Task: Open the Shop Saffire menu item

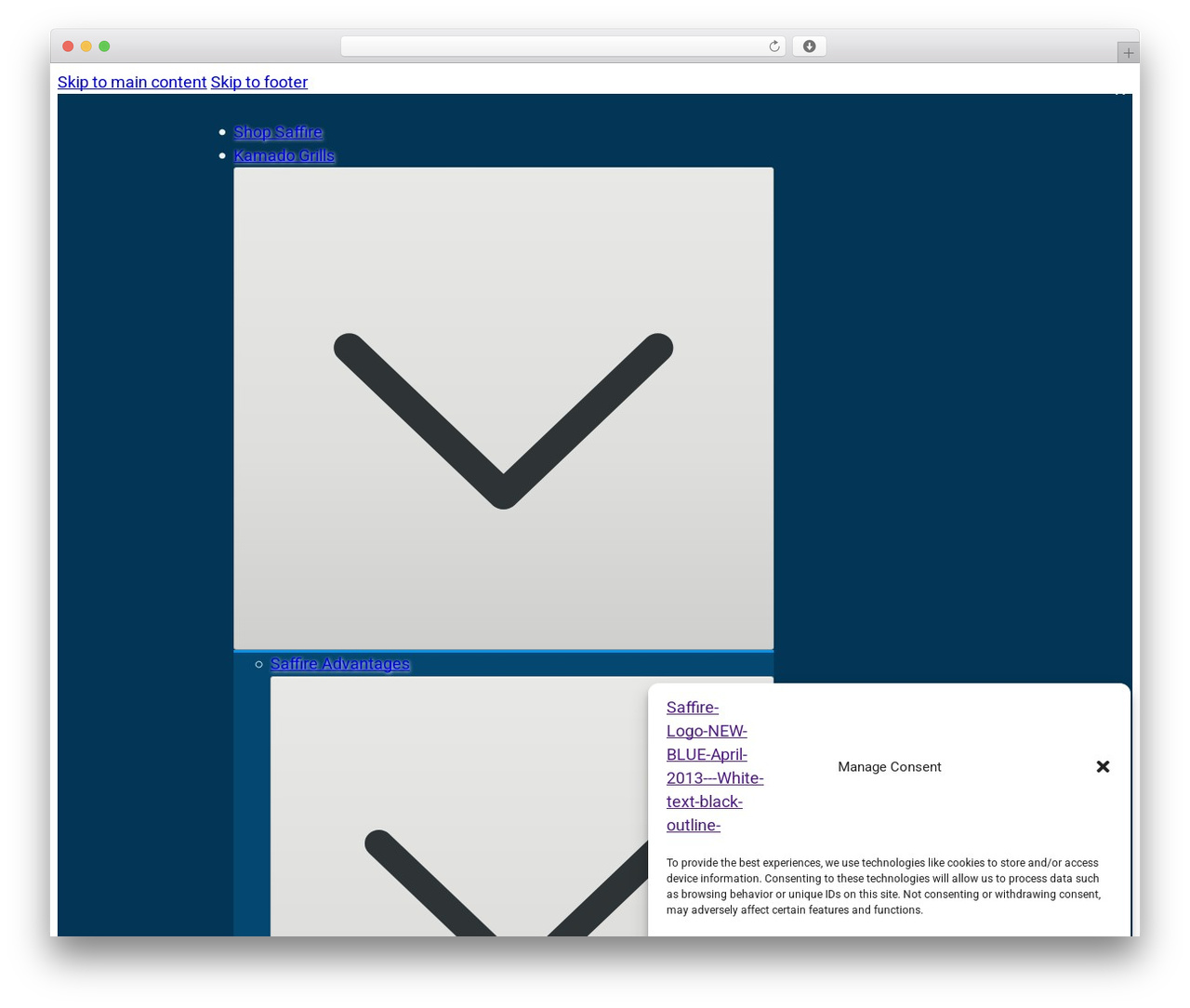Action: tap(278, 132)
